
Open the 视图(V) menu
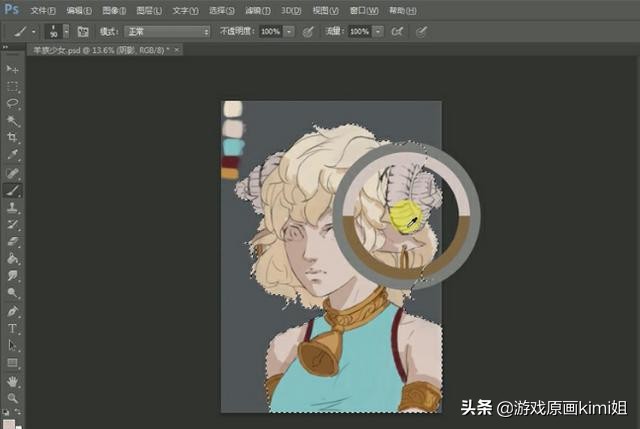325,11
